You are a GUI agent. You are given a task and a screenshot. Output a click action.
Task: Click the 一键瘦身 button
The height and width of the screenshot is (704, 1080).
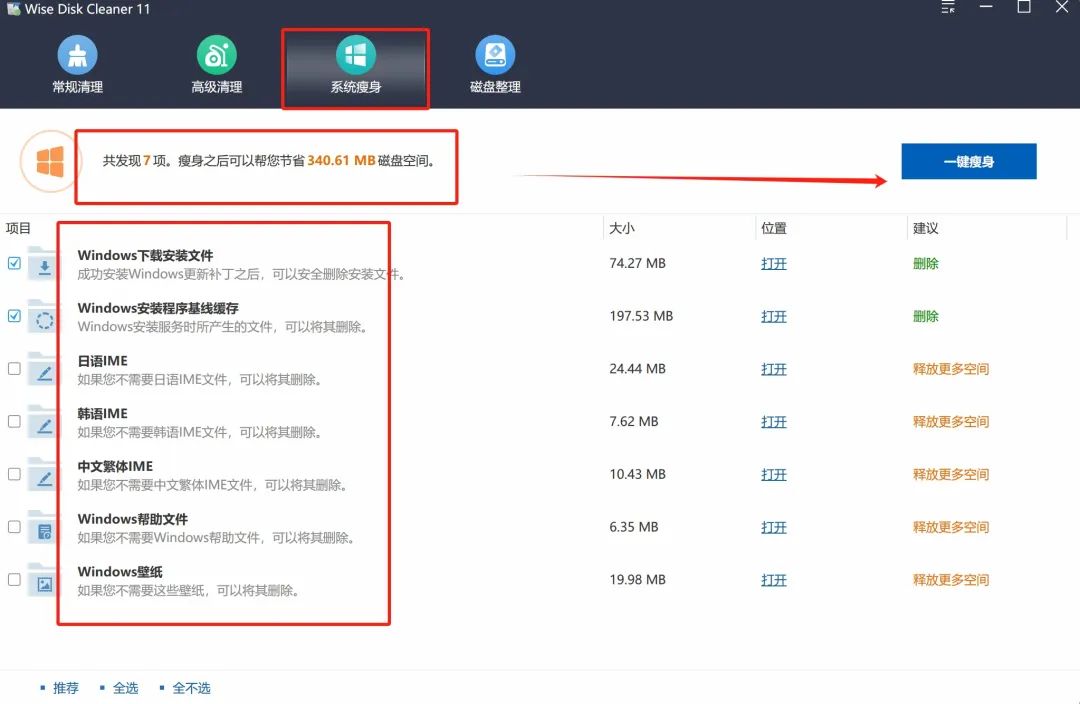(968, 161)
